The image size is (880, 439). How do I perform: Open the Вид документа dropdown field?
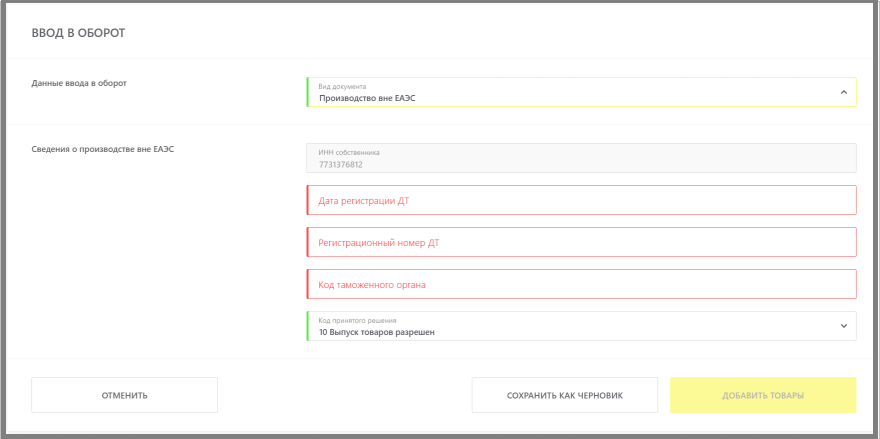tap(581, 92)
